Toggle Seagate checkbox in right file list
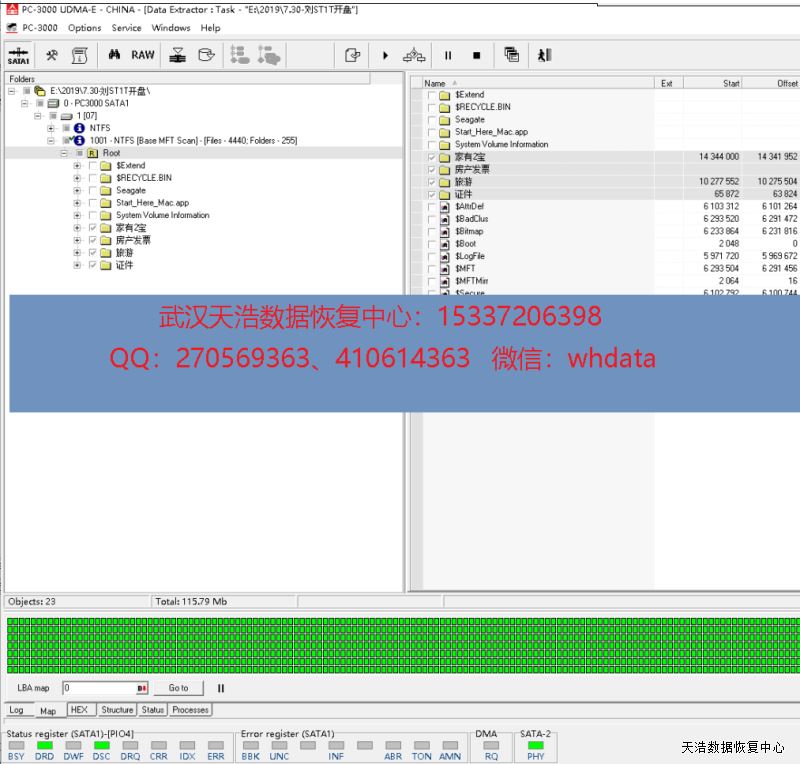The image size is (800, 764). (x=432, y=120)
